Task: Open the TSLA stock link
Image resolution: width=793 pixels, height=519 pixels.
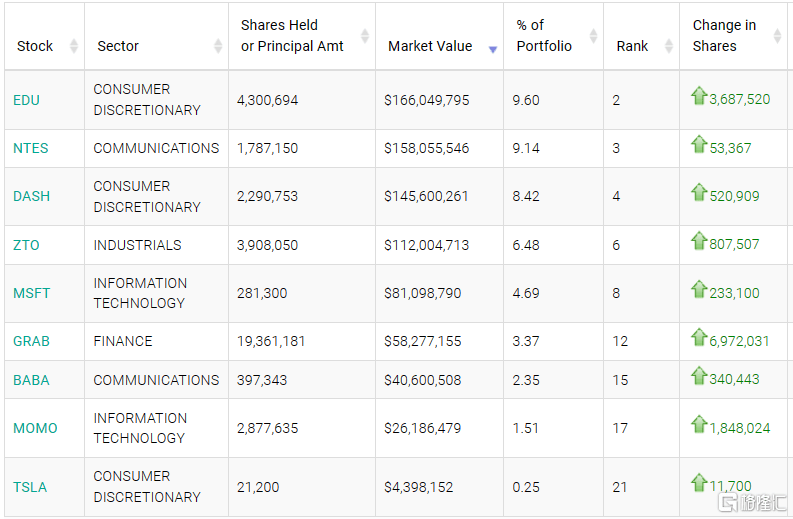Action: pyautogui.click(x=30, y=487)
